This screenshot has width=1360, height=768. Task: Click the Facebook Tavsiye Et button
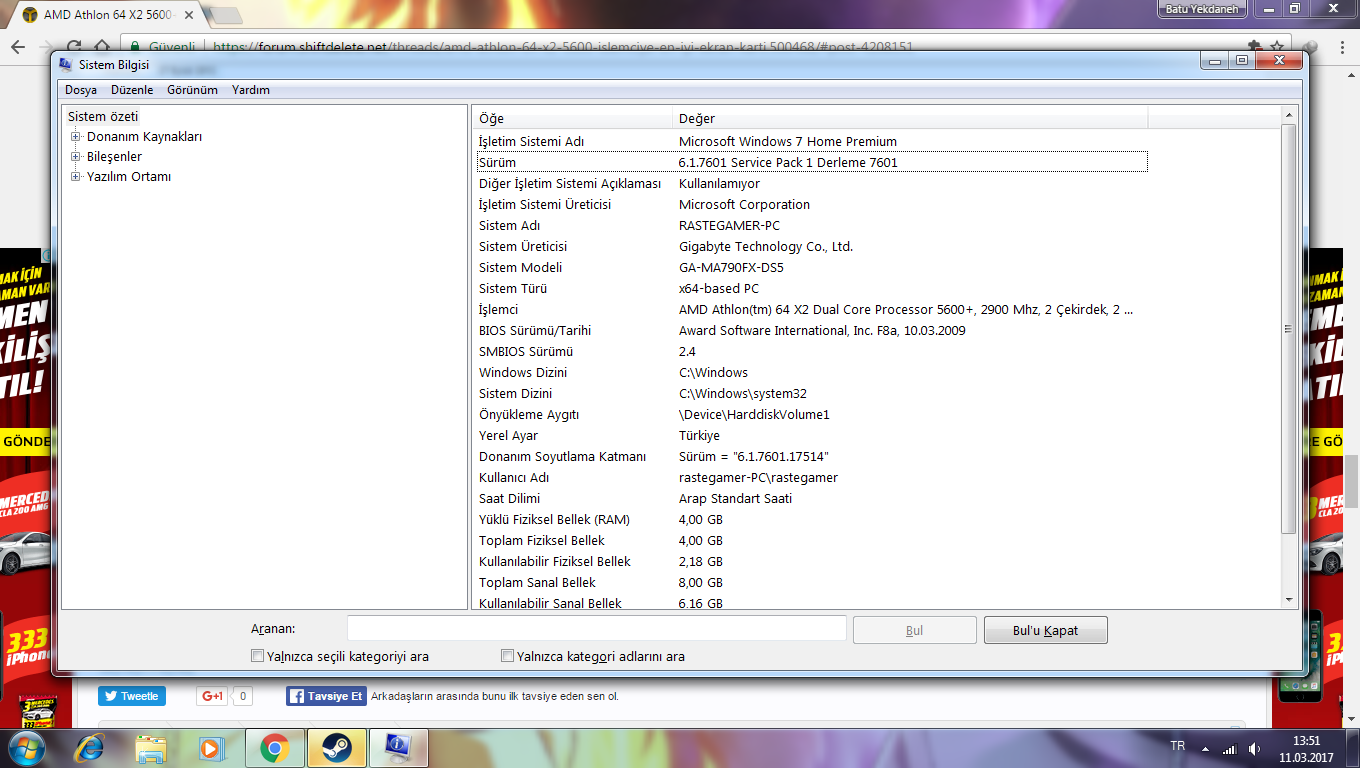tap(327, 696)
